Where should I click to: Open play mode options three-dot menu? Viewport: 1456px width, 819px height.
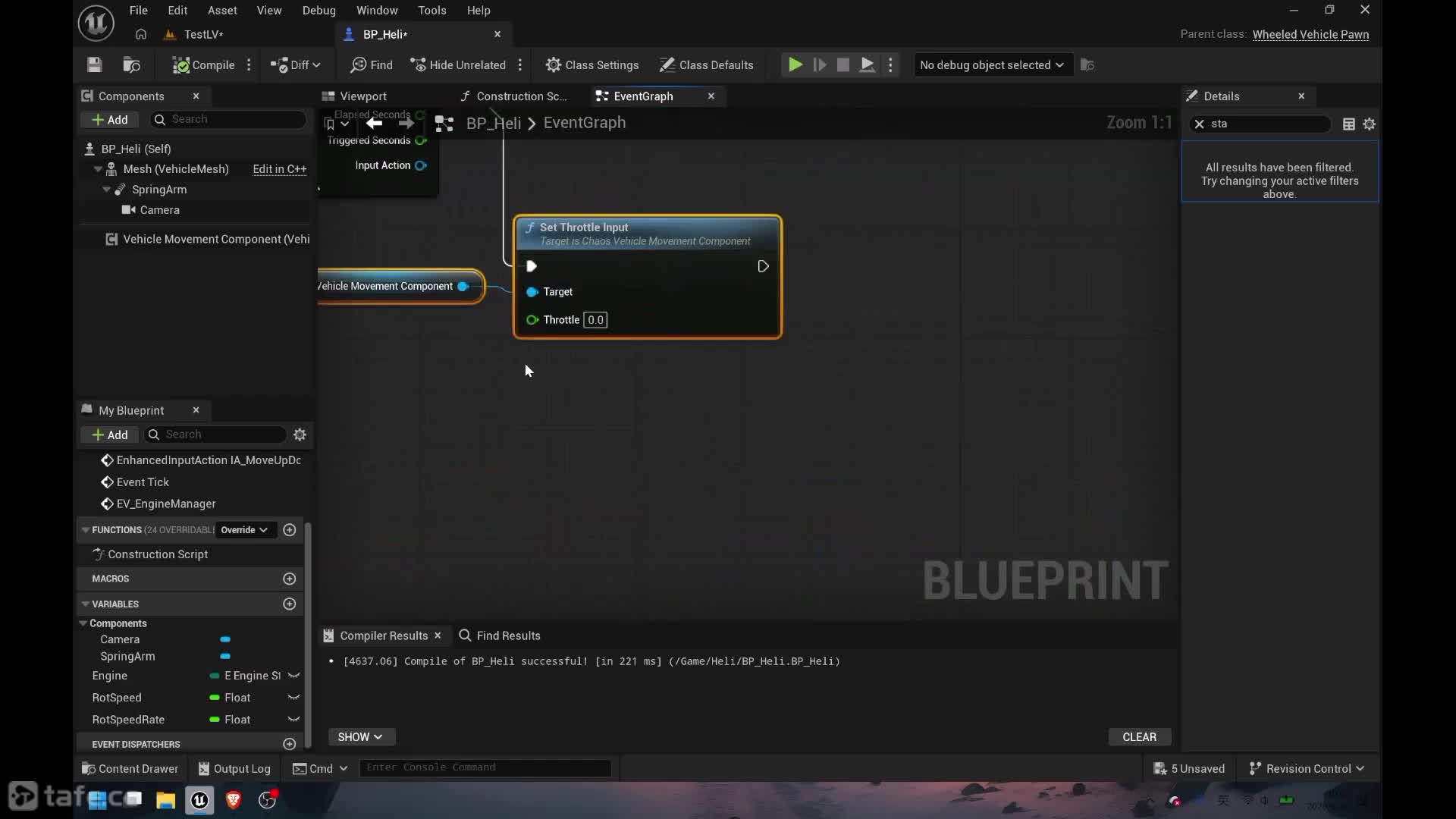pos(891,65)
